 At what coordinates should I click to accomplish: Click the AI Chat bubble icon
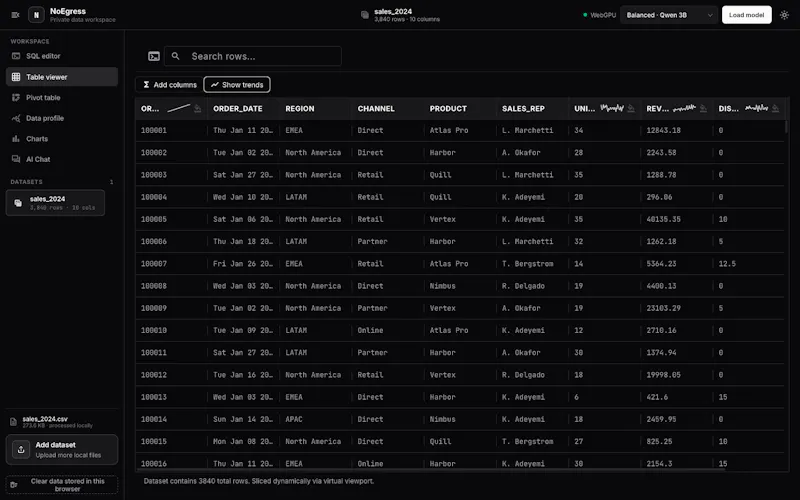point(16,159)
